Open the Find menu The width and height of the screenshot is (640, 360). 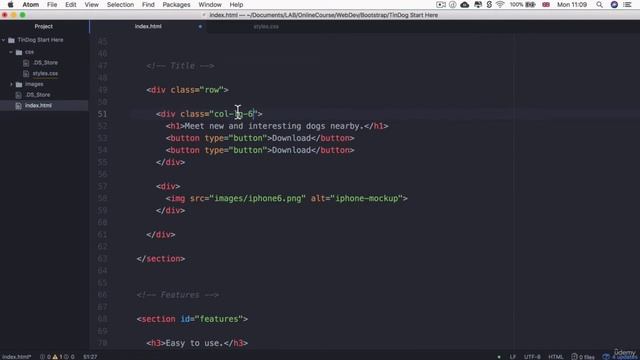point(148,4)
